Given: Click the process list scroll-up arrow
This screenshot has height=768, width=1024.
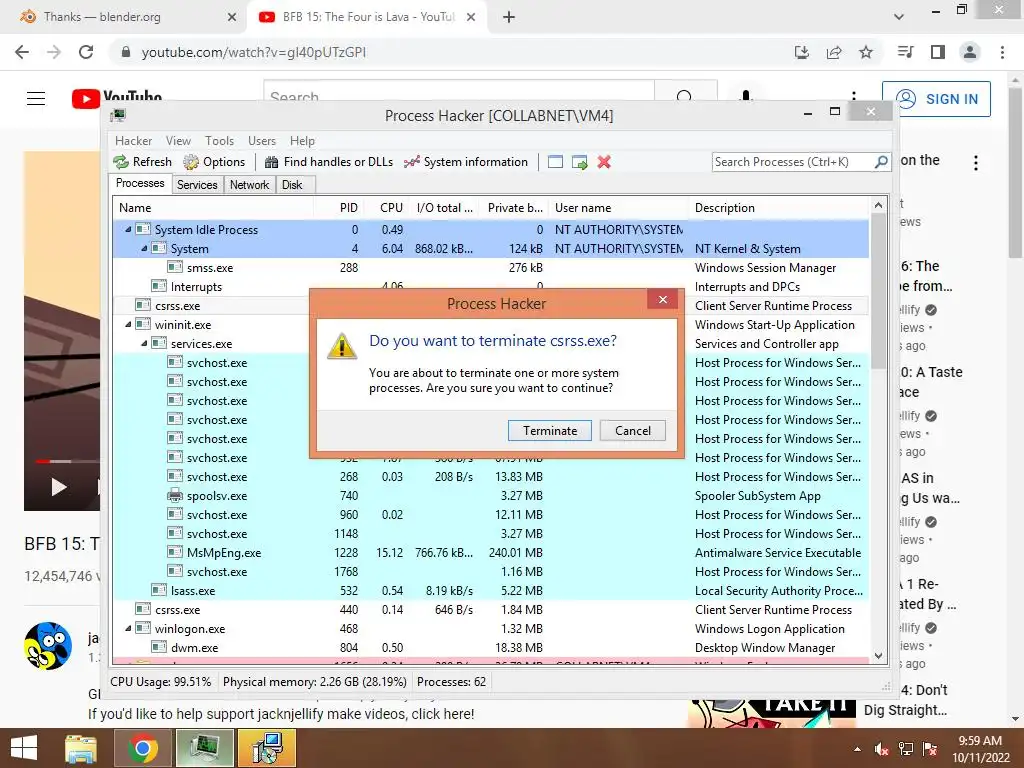Looking at the screenshot, I should pyautogui.click(x=878, y=205).
